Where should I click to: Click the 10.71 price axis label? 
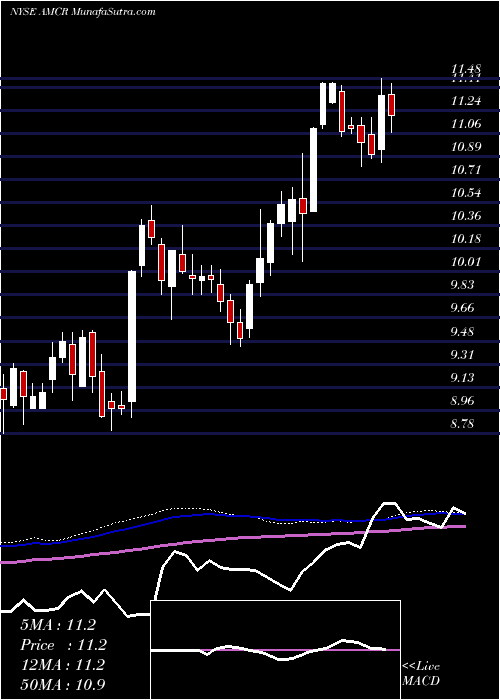466,170
